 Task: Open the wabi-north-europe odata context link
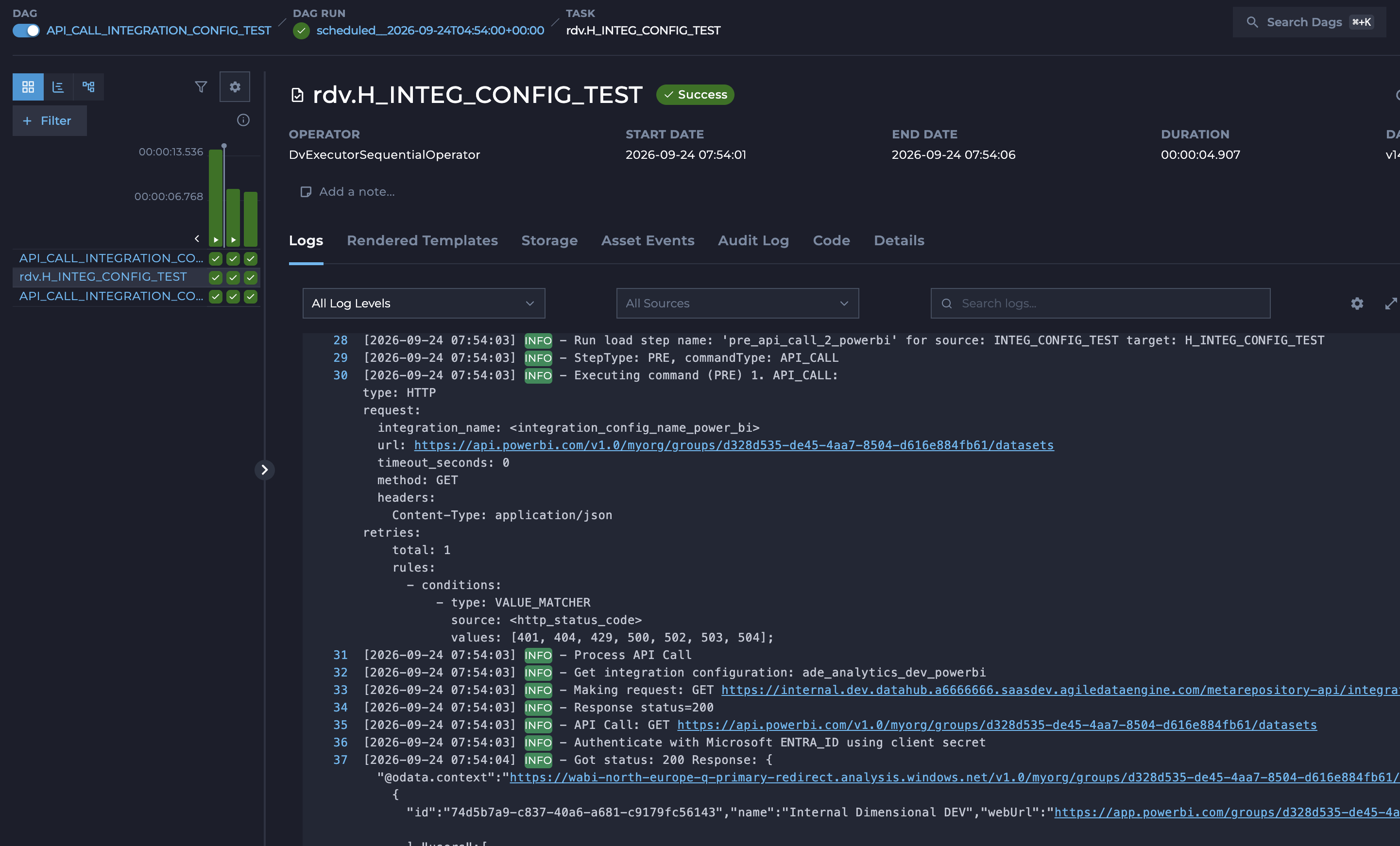(x=955, y=778)
